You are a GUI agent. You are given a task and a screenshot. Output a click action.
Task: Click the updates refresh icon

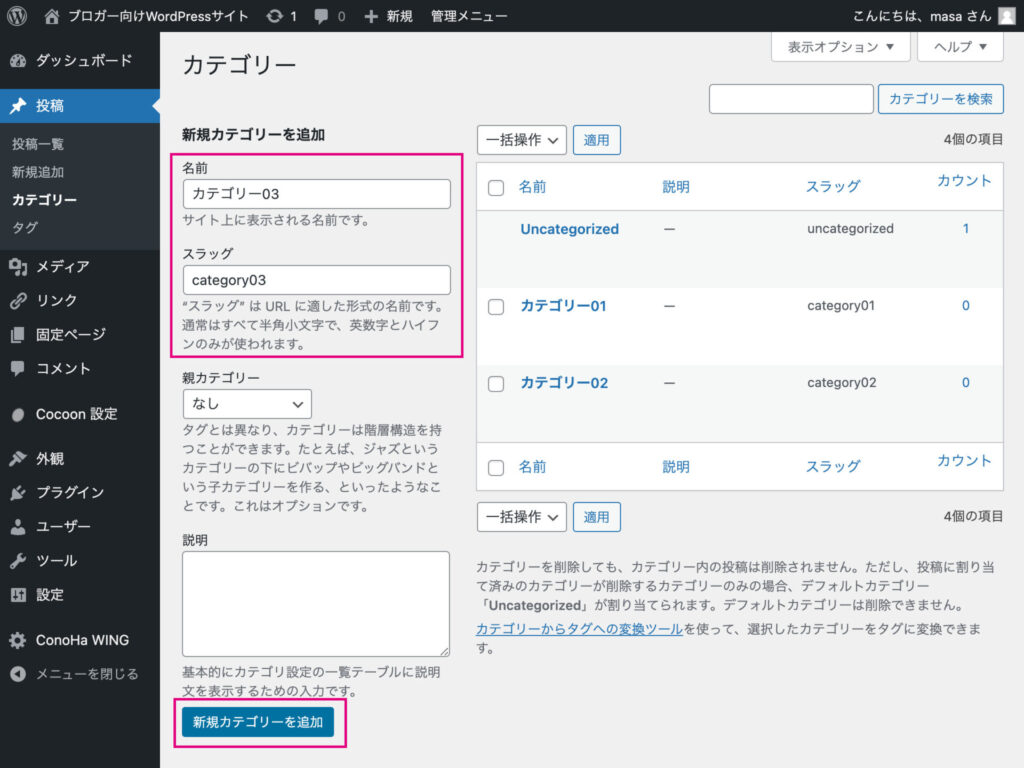coord(275,16)
